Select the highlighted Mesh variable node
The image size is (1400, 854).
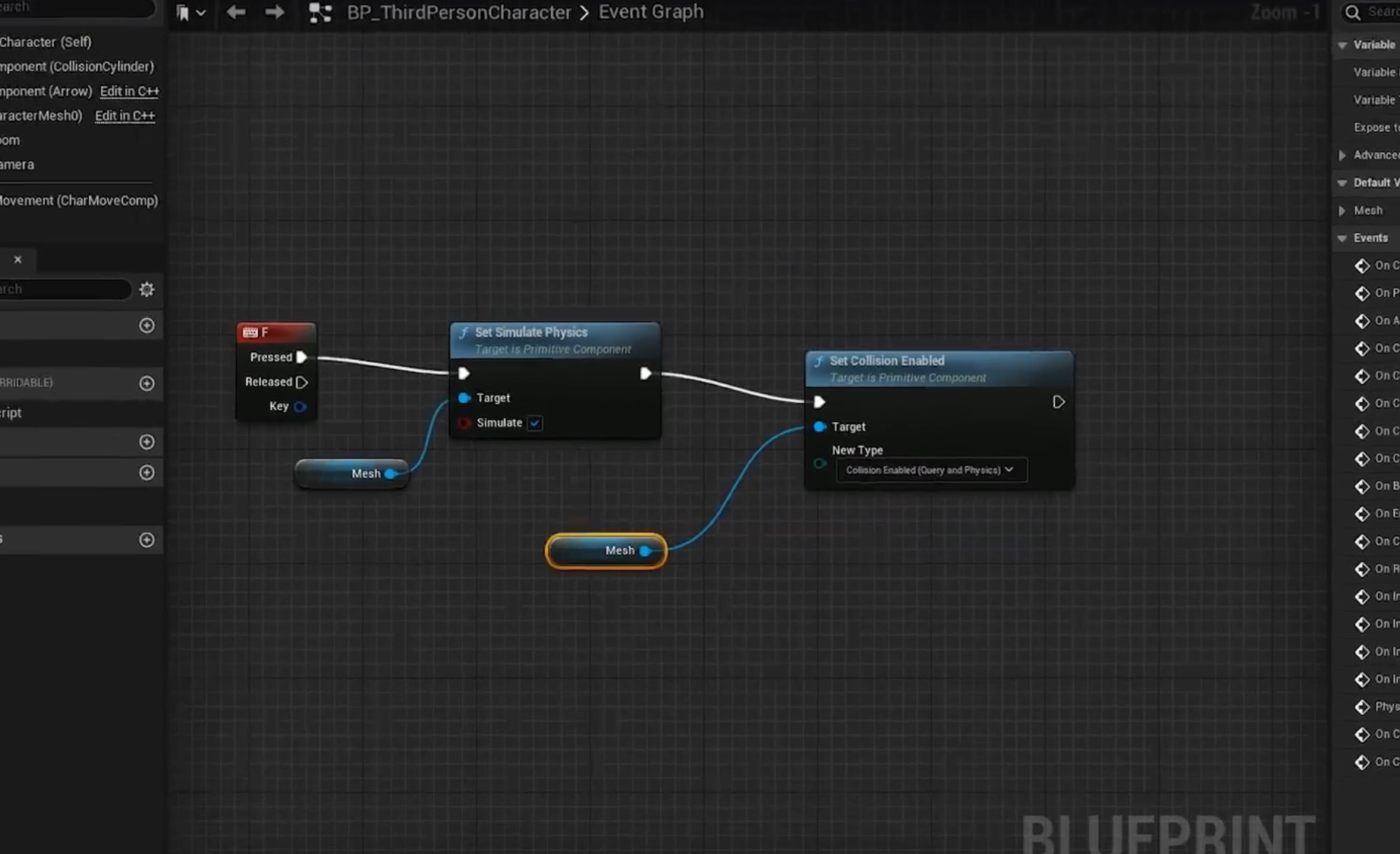click(606, 550)
